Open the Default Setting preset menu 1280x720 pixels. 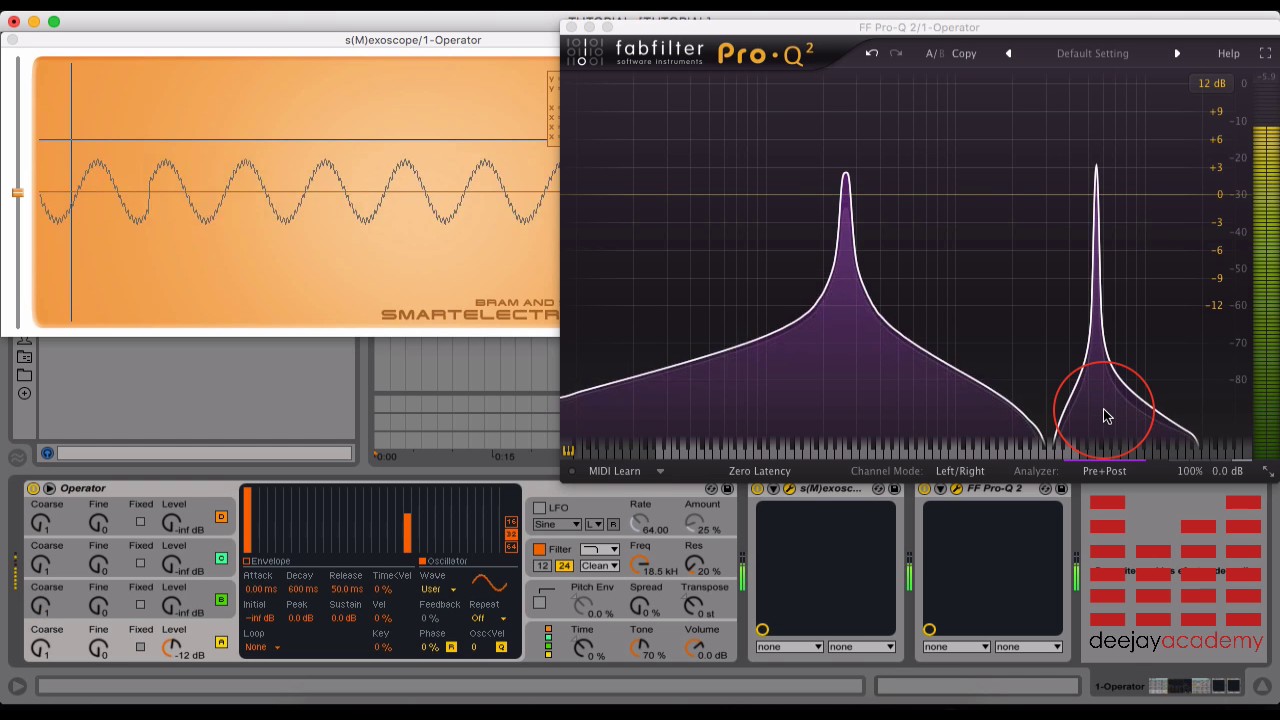[x=1092, y=53]
